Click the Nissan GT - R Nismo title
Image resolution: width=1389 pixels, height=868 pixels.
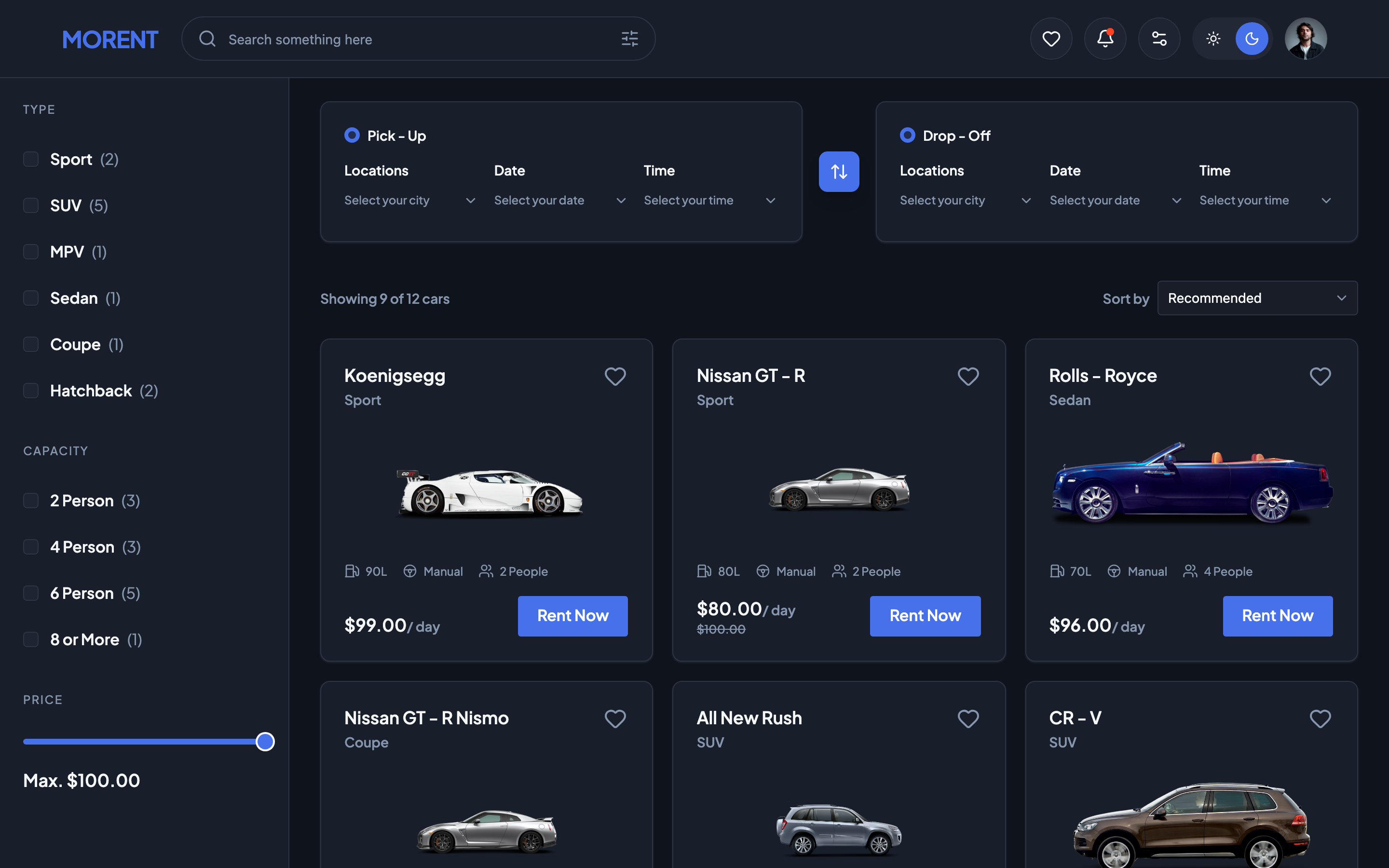coord(426,718)
